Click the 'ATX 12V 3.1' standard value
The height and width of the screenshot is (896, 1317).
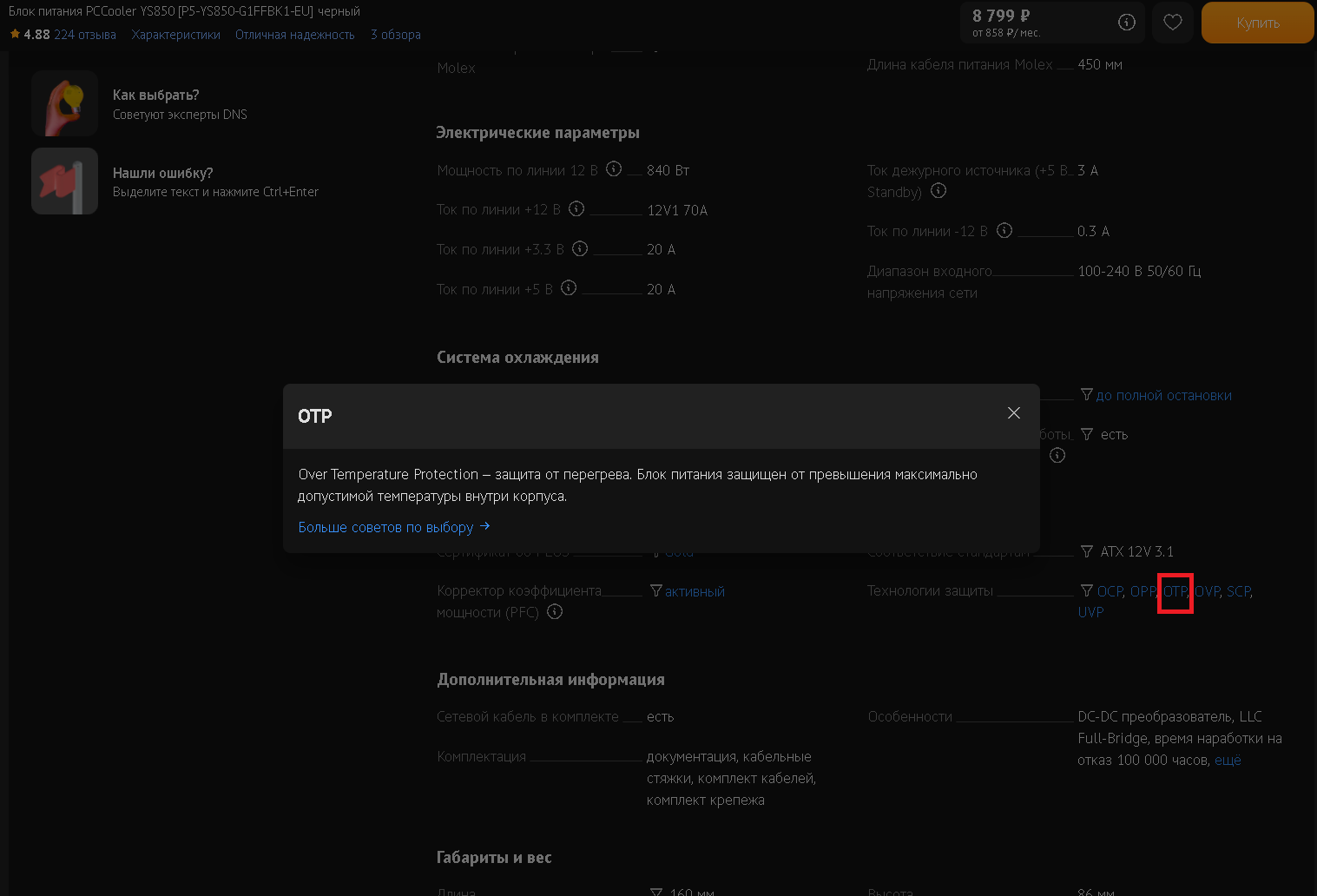pos(1137,551)
